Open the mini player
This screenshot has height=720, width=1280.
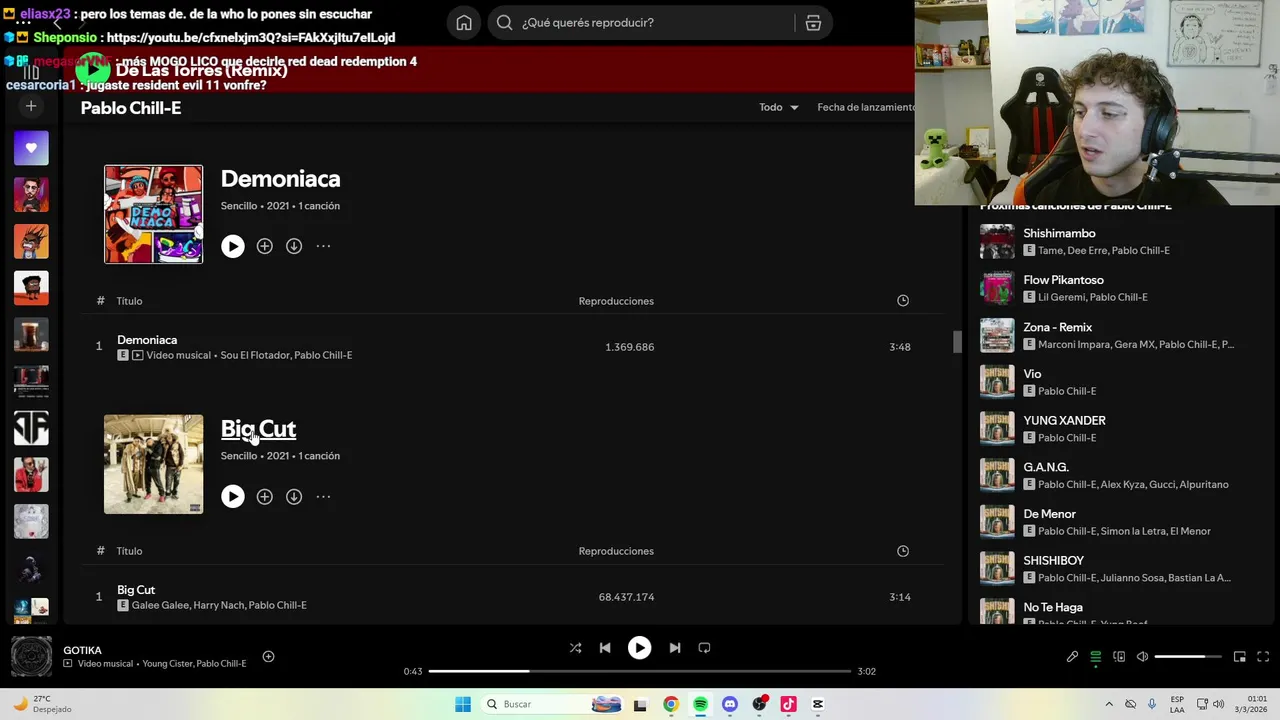(x=1240, y=657)
